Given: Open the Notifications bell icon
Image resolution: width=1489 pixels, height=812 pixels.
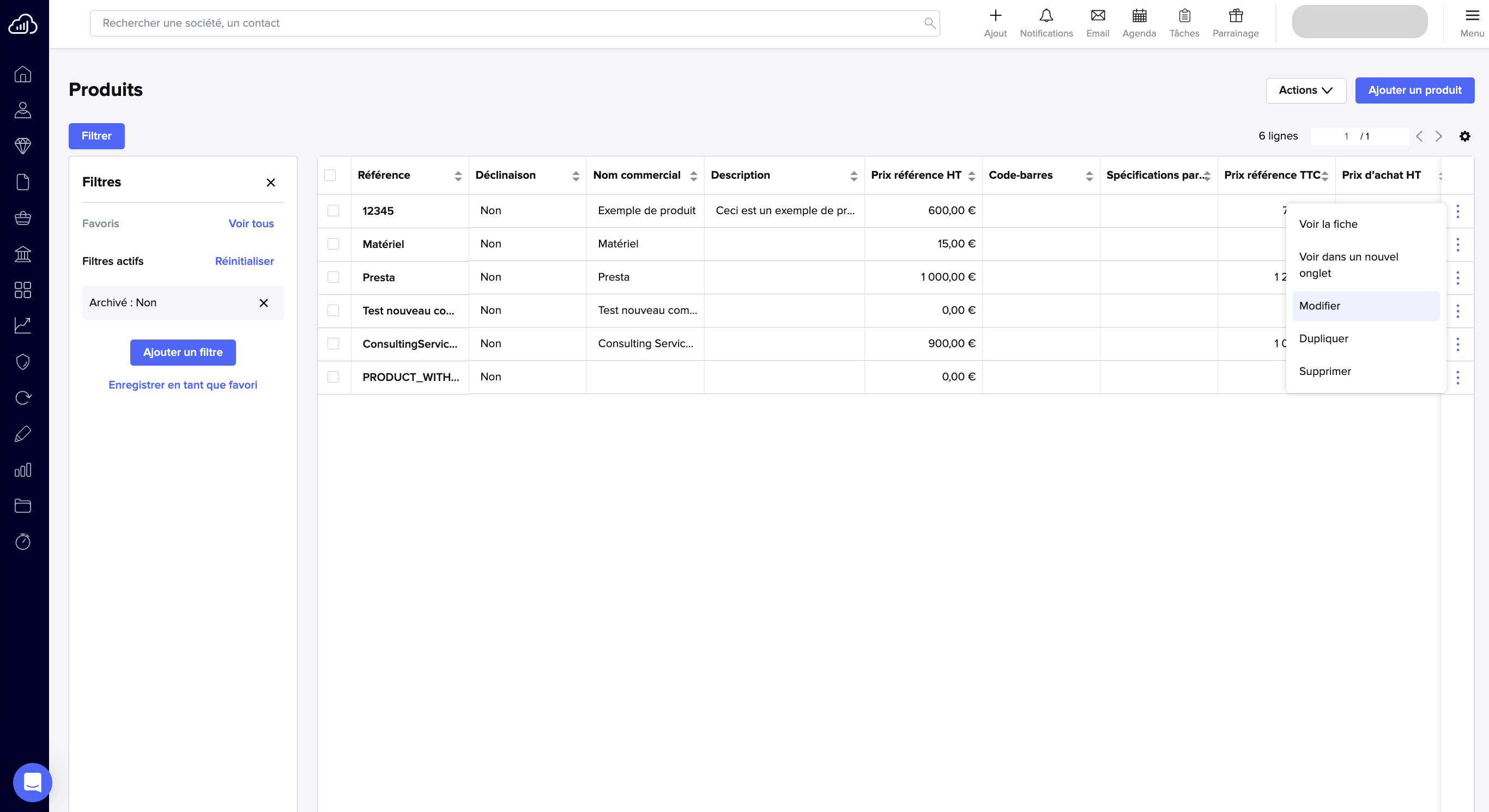Looking at the screenshot, I should [x=1046, y=16].
